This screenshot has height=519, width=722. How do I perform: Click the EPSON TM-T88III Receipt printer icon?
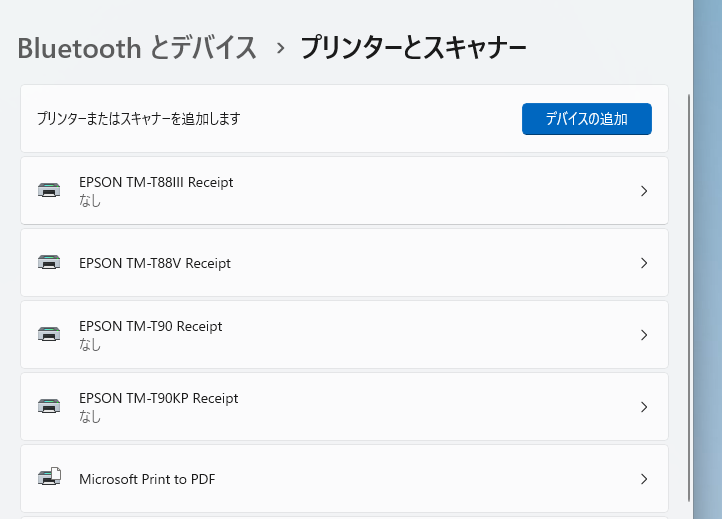48,191
